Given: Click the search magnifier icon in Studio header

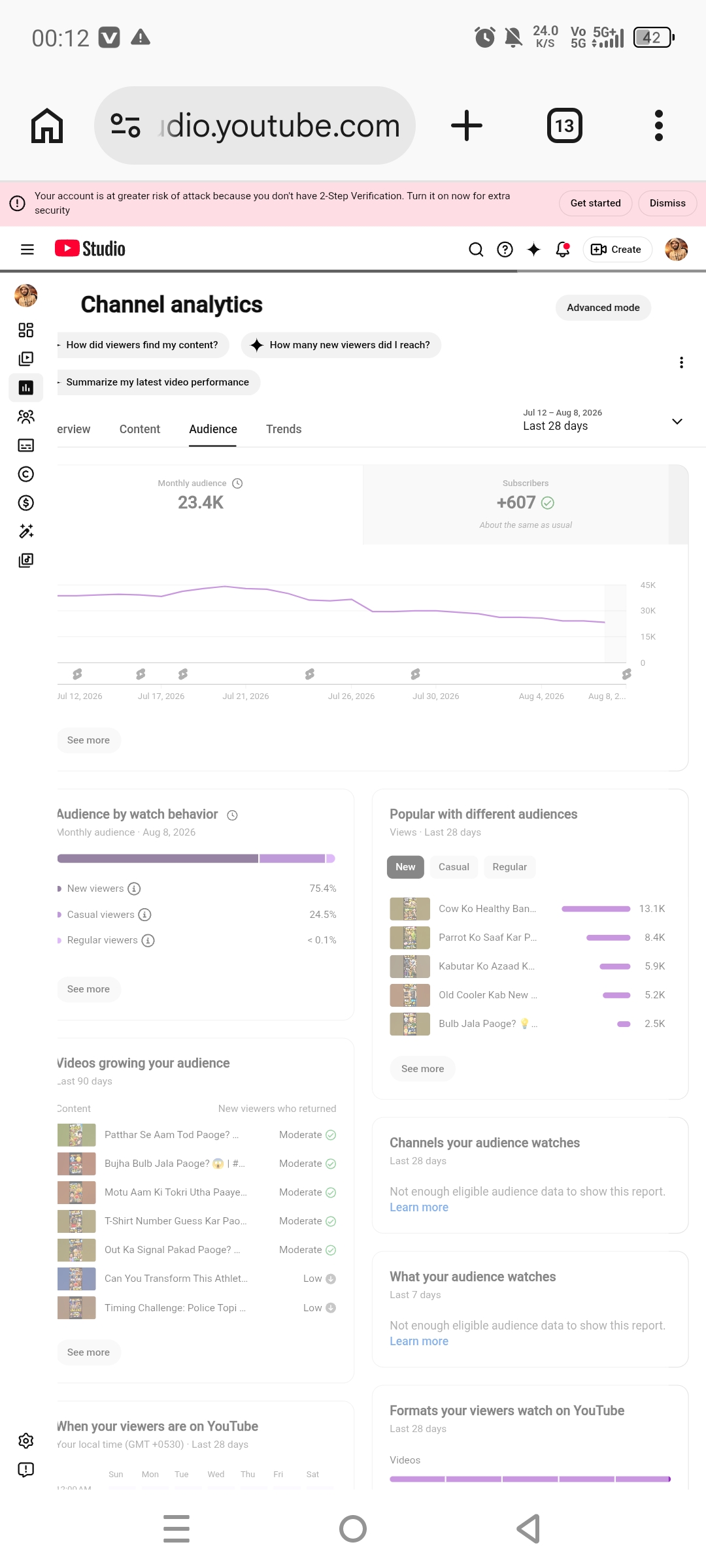Looking at the screenshot, I should [x=476, y=249].
